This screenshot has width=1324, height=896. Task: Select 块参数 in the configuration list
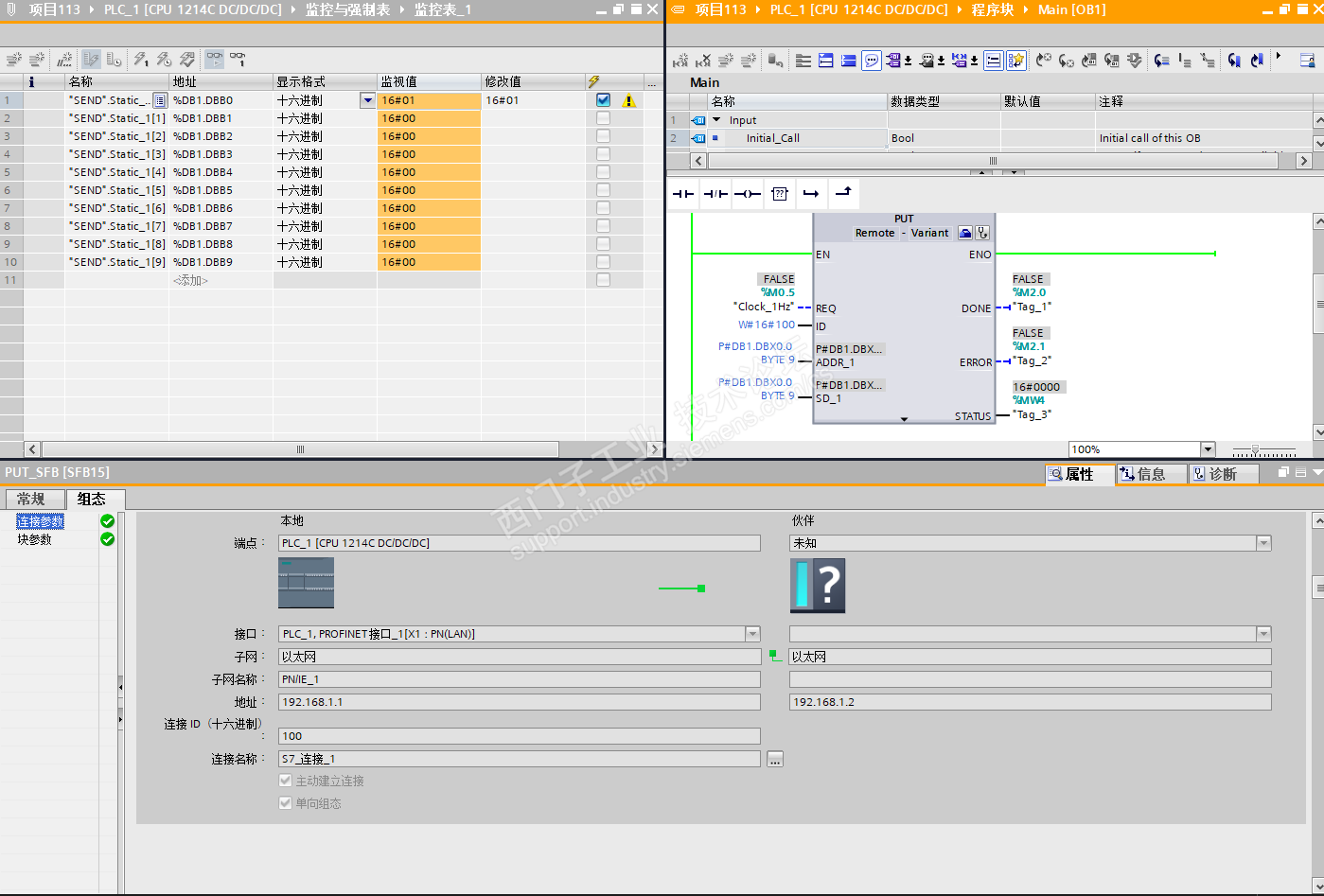(x=35, y=539)
